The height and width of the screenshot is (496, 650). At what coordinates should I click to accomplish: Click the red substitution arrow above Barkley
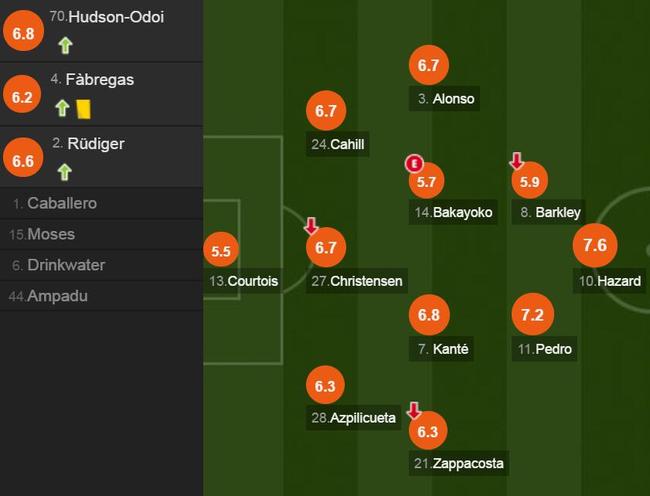tap(517, 161)
